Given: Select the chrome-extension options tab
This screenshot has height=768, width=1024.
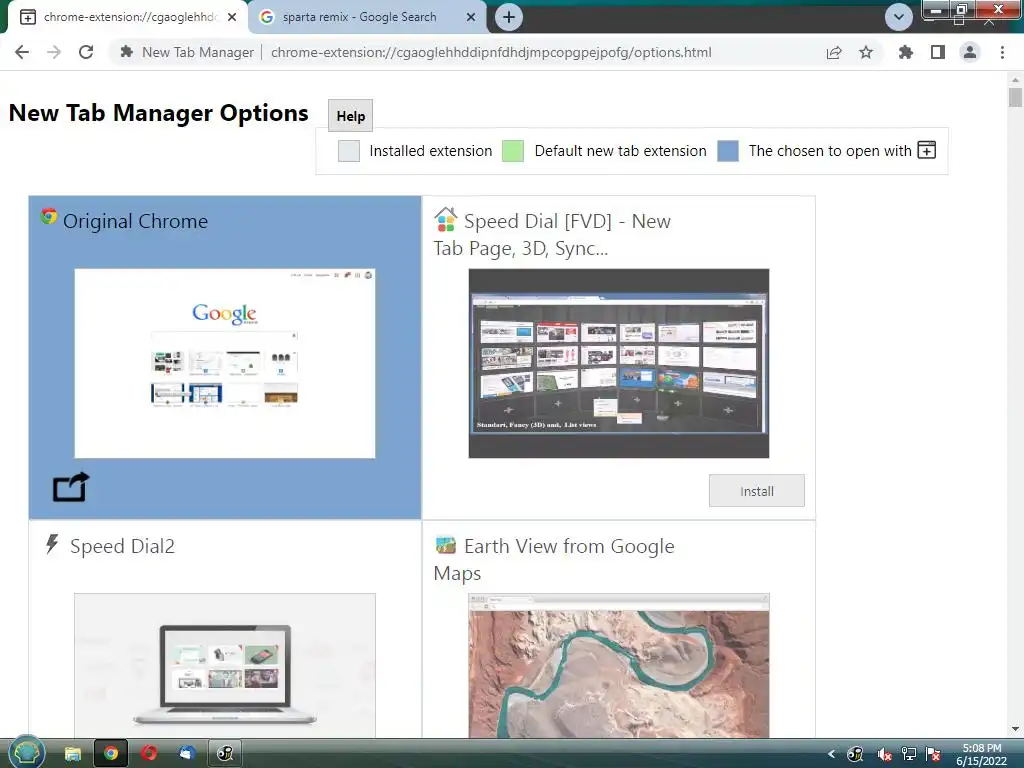Looking at the screenshot, I should point(129,17).
